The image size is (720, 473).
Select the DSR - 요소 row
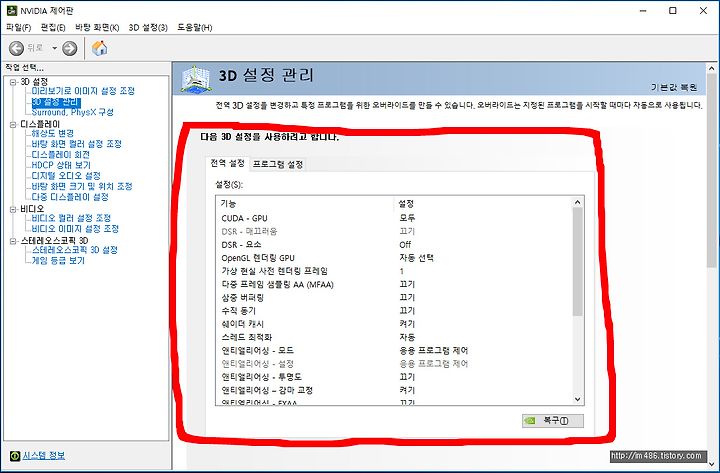point(394,245)
